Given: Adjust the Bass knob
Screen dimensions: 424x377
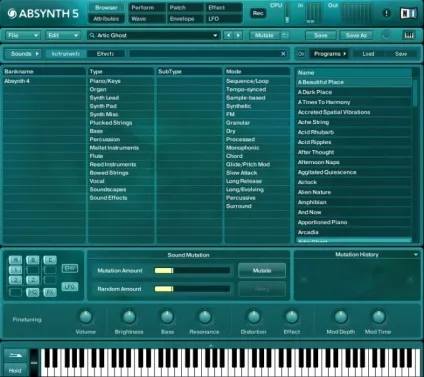Looking at the screenshot, I should (x=167, y=317).
